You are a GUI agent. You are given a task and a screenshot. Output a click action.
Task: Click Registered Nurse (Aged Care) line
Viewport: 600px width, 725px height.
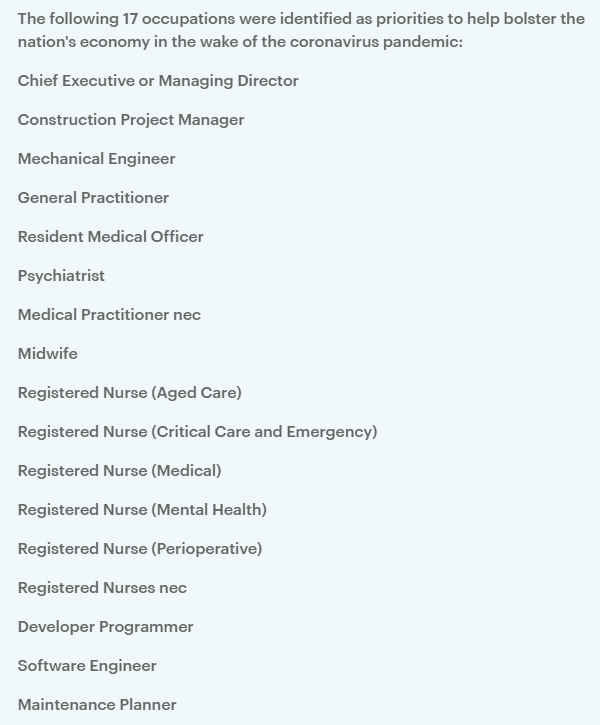pos(129,393)
